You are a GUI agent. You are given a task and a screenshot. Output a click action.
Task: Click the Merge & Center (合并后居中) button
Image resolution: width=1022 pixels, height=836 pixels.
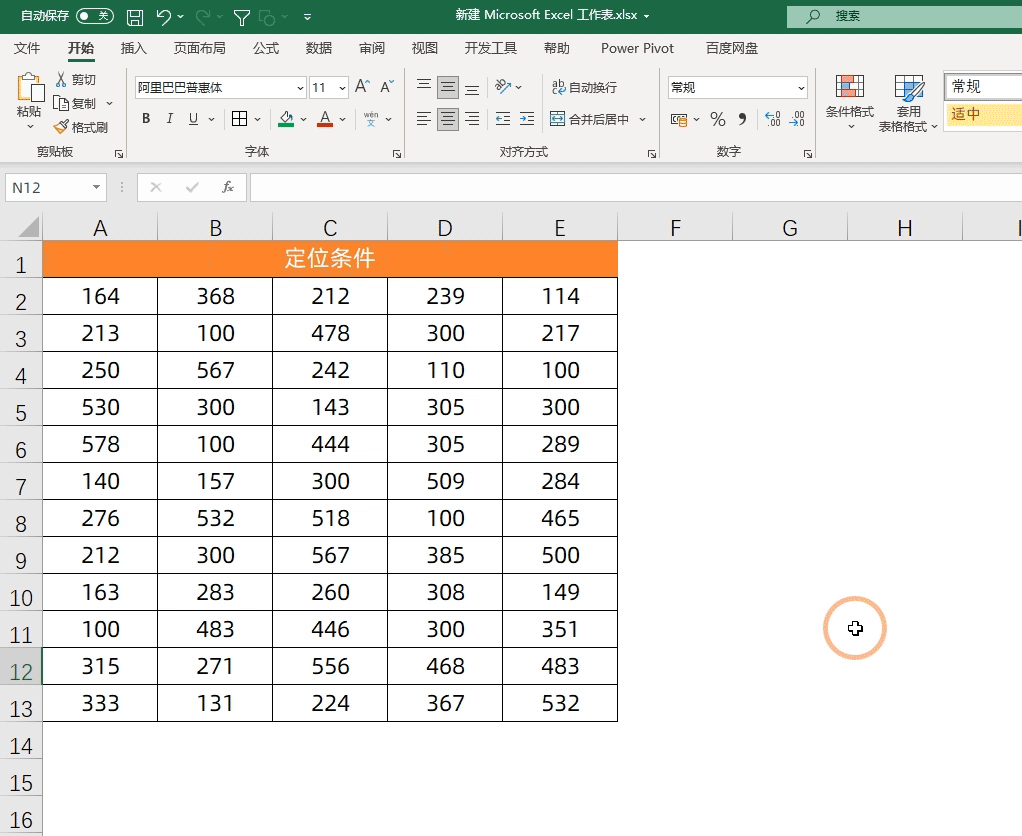[589, 119]
